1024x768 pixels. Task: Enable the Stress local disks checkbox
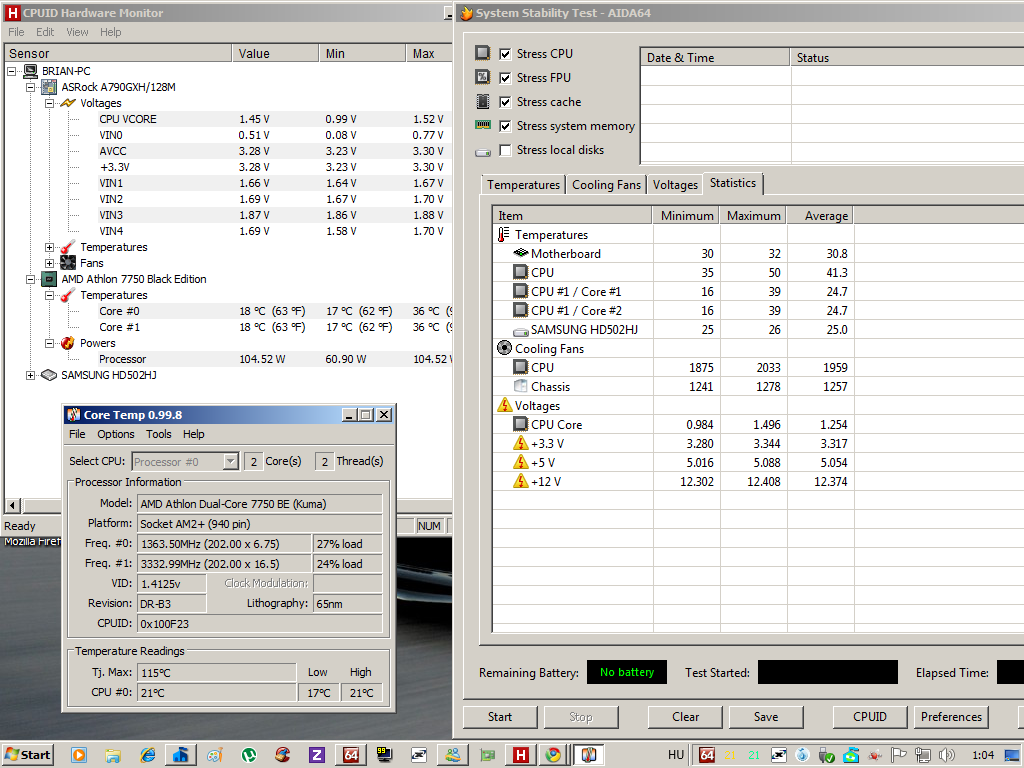pos(505,150)
